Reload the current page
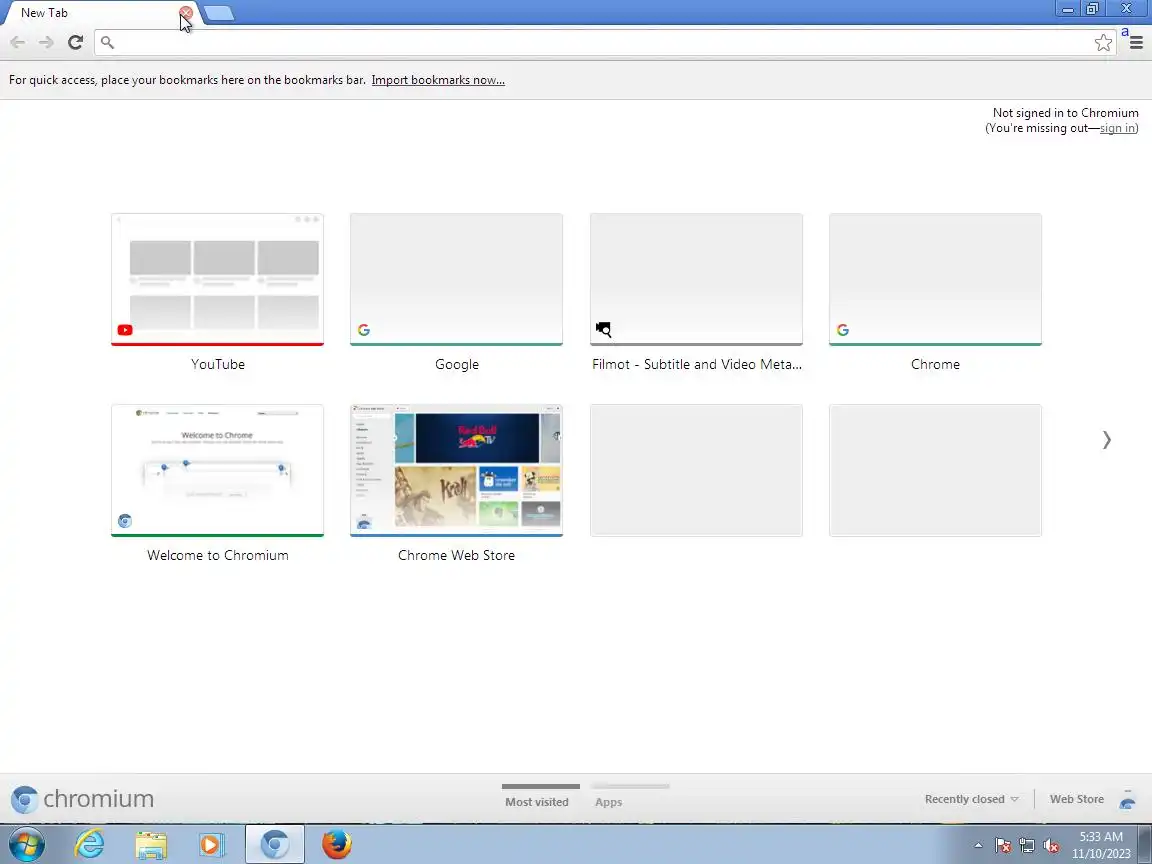Viewport: 1152px width, 864px height. pos(75,43)
